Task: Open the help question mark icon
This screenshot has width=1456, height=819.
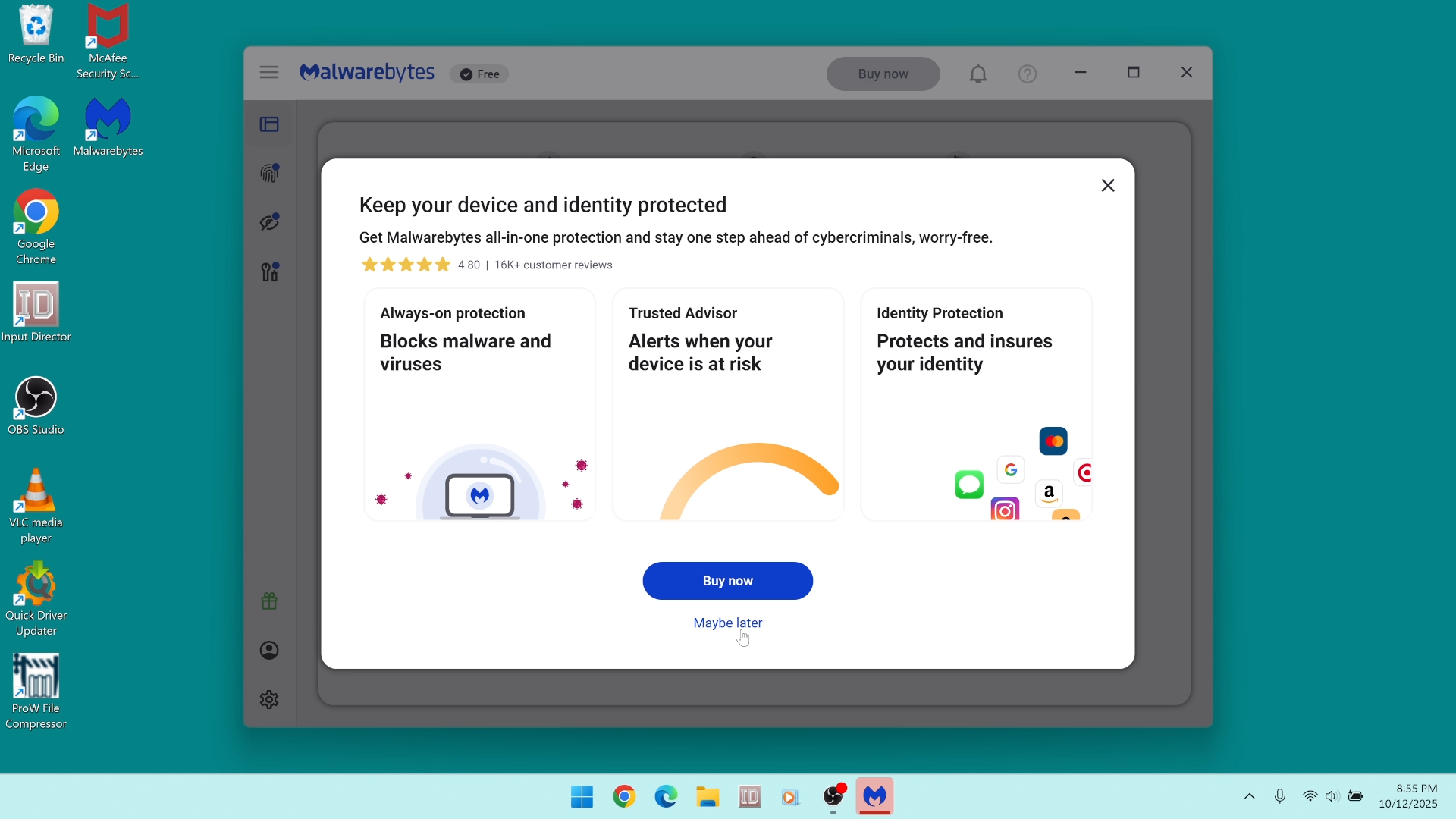Action: tap(1028, 74)
